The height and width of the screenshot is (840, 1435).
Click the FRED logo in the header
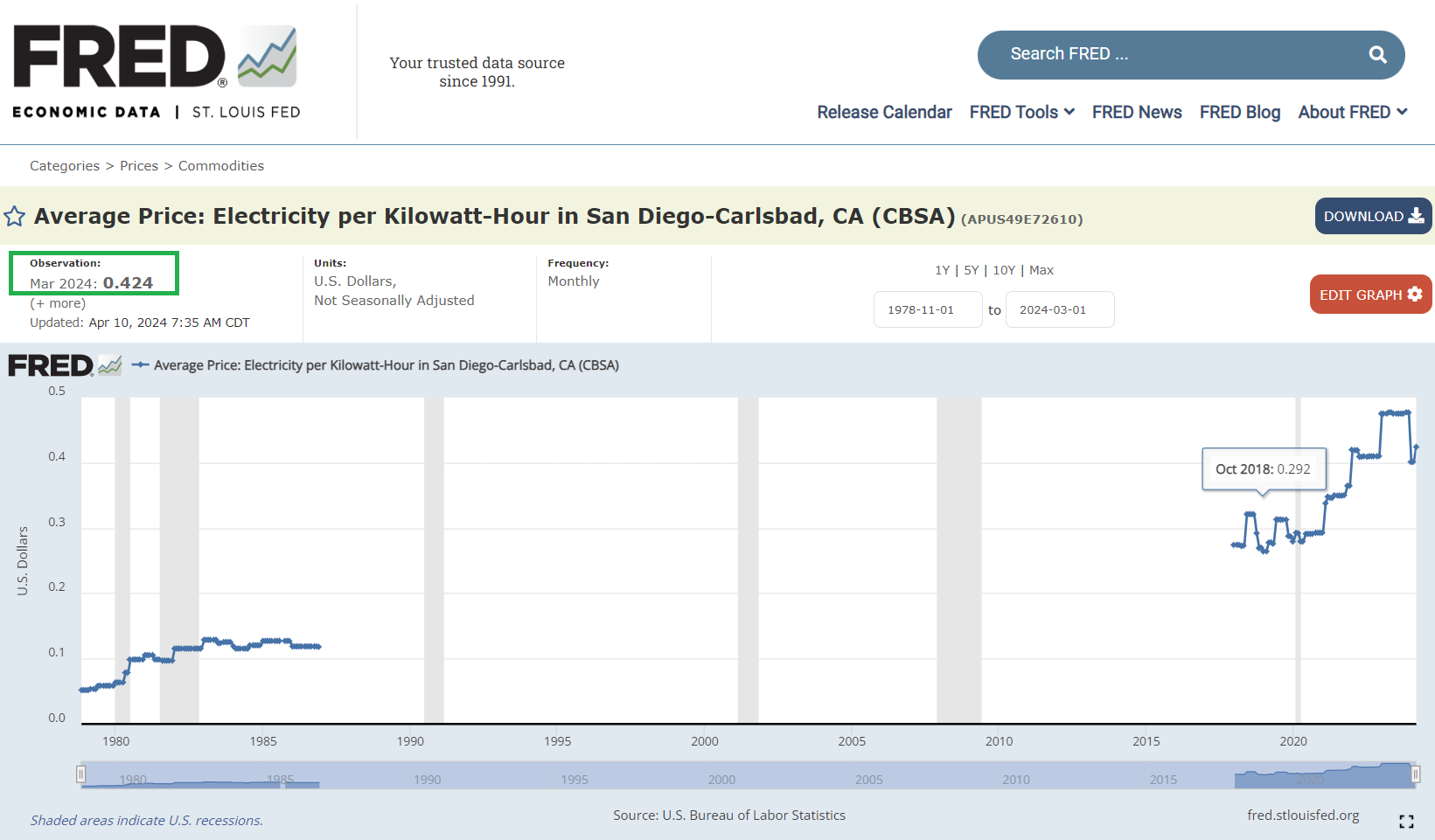[x=157, y=72]
